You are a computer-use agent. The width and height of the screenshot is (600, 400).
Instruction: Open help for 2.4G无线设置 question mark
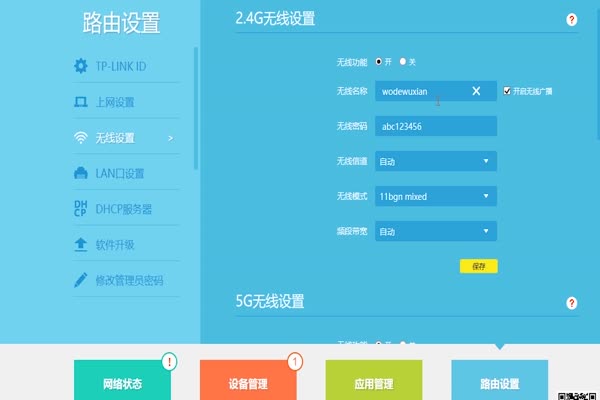pos(571,20)
